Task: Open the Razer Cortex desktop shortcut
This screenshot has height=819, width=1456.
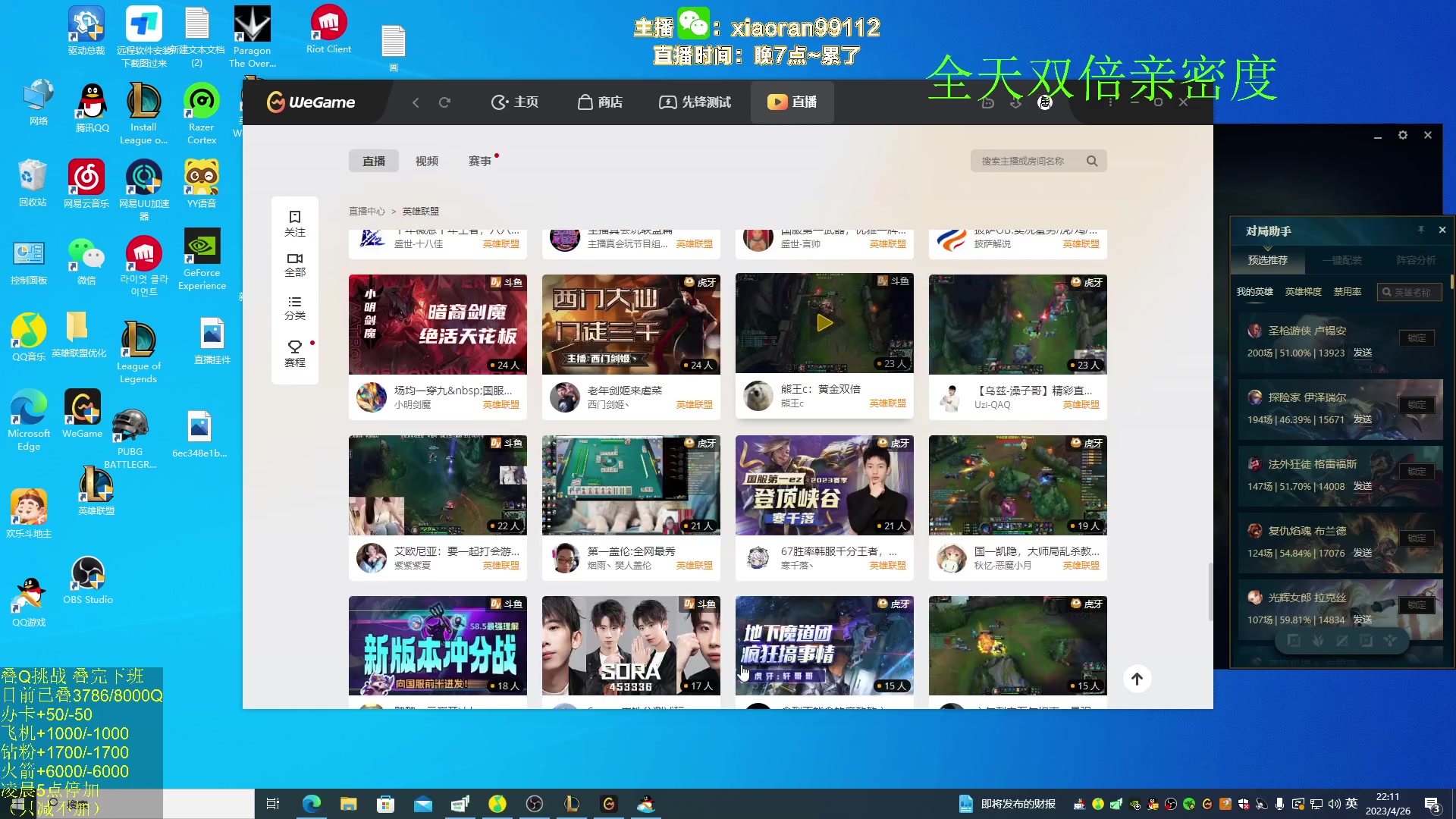Action: click(202, 114)
